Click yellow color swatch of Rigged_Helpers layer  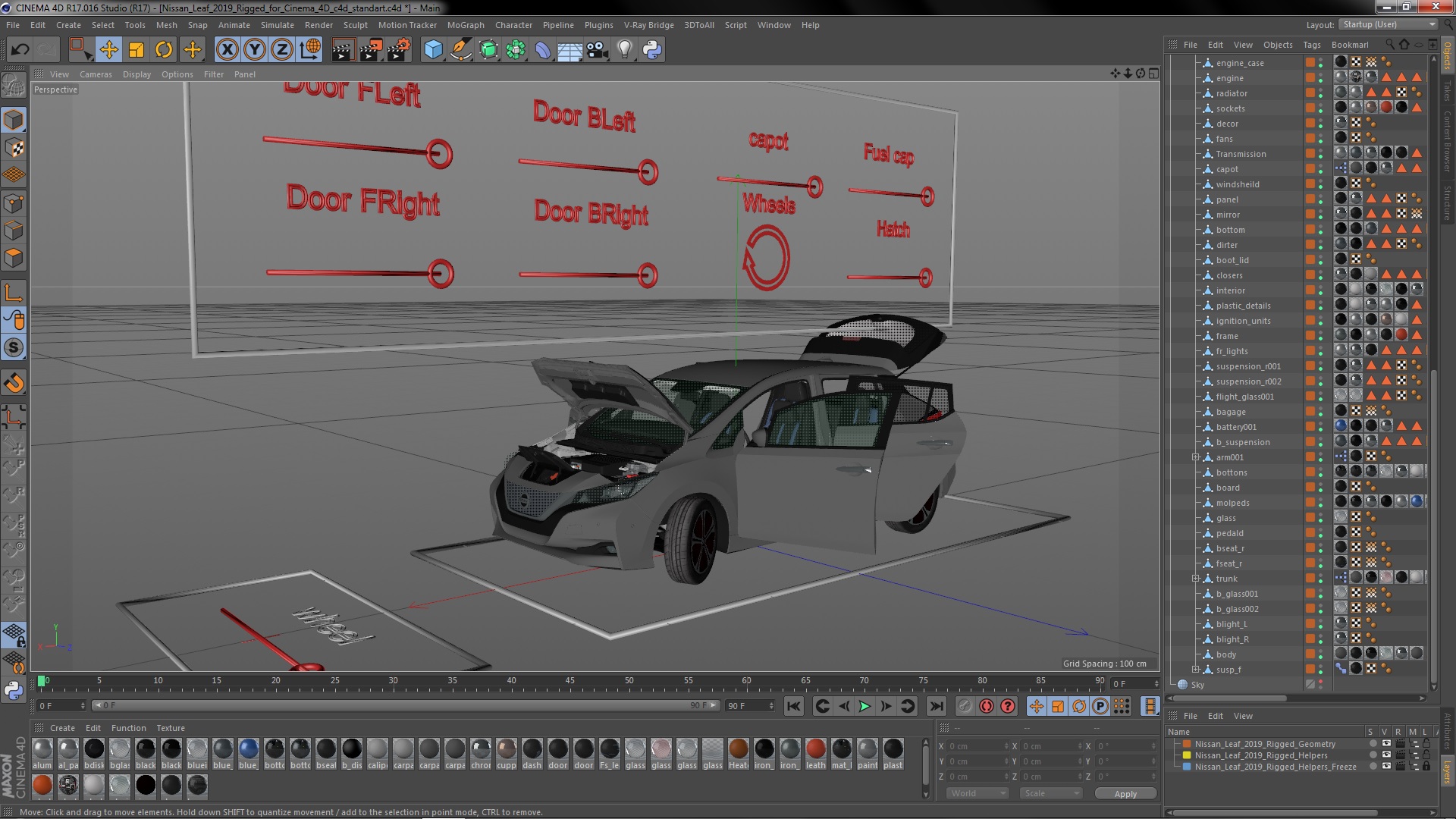(1188, 755)
